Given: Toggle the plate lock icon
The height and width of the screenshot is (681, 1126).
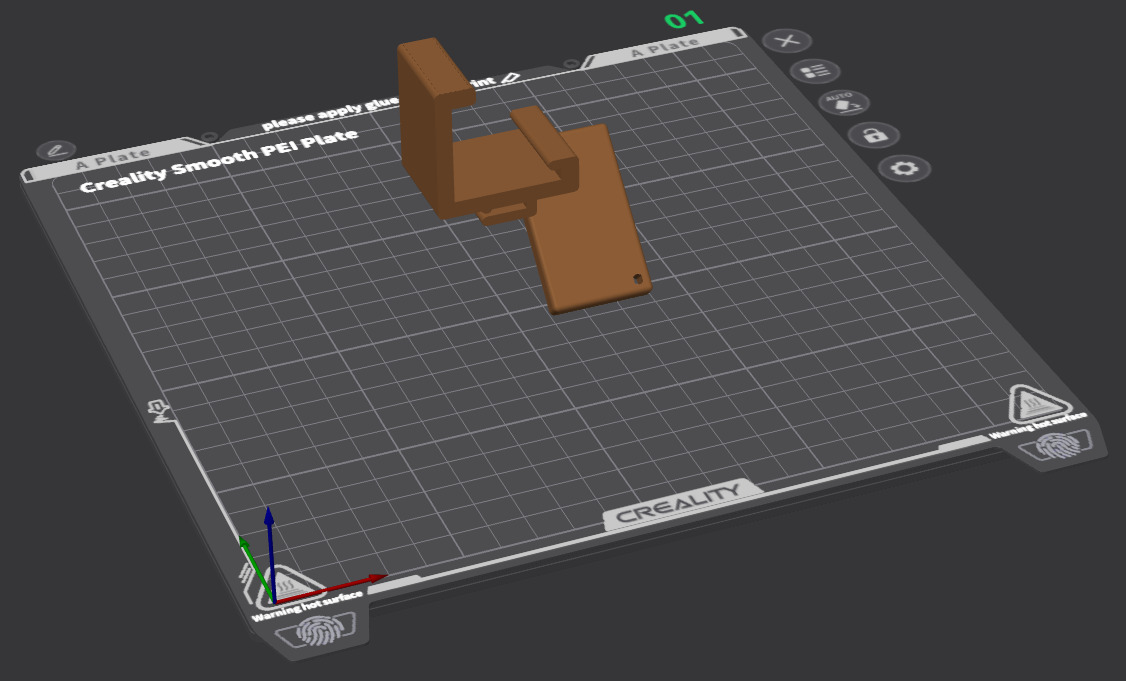Looking at the screenshot, I should tap(874, 135).
